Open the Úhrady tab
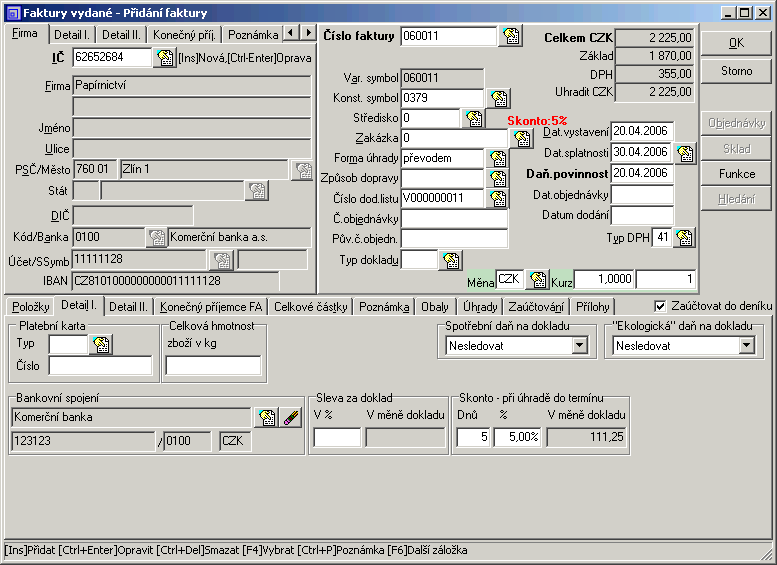The image size is (777, 565). pos(480,307)
